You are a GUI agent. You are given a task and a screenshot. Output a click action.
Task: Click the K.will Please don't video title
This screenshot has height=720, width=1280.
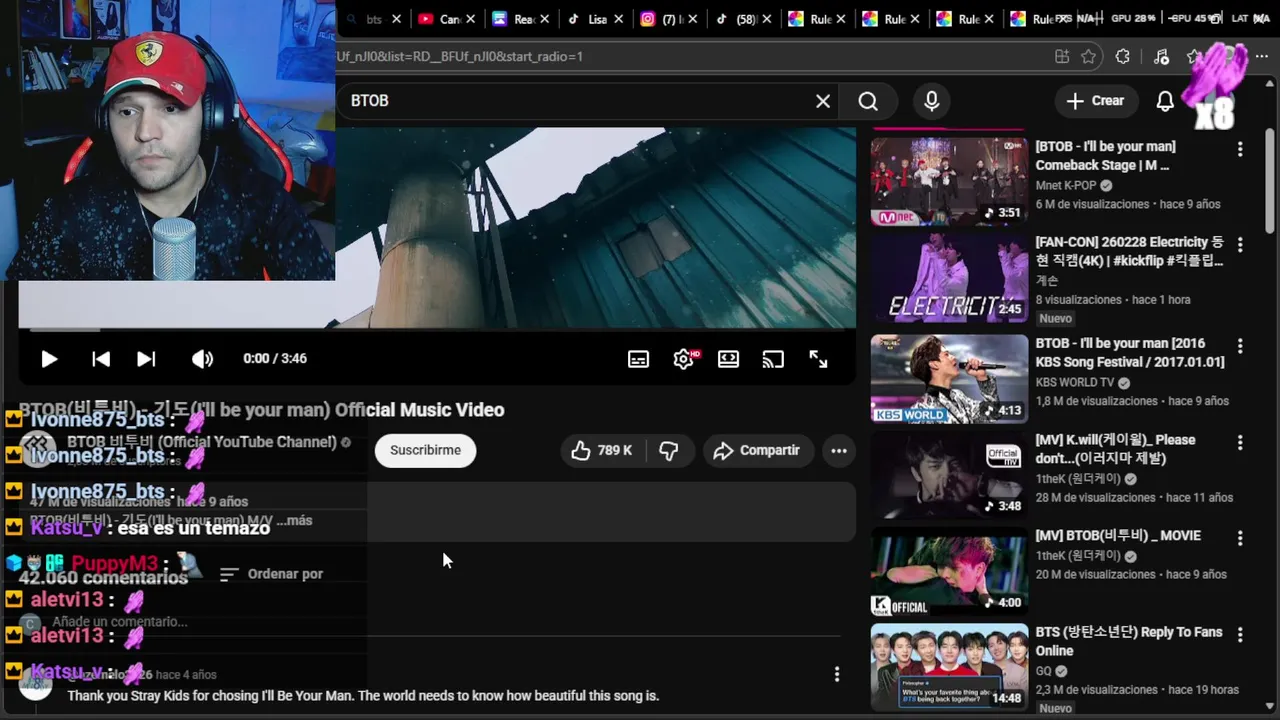(1115, 449)
